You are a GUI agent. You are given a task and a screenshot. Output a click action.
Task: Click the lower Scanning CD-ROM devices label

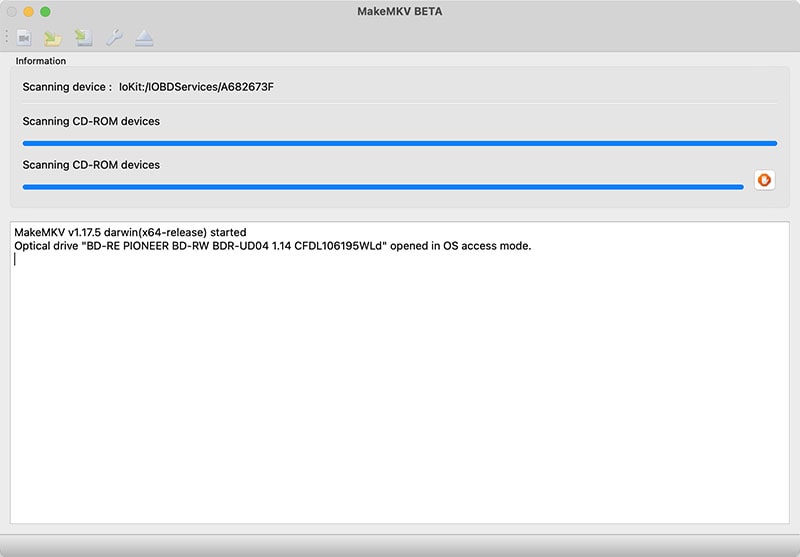click(91, 165)
